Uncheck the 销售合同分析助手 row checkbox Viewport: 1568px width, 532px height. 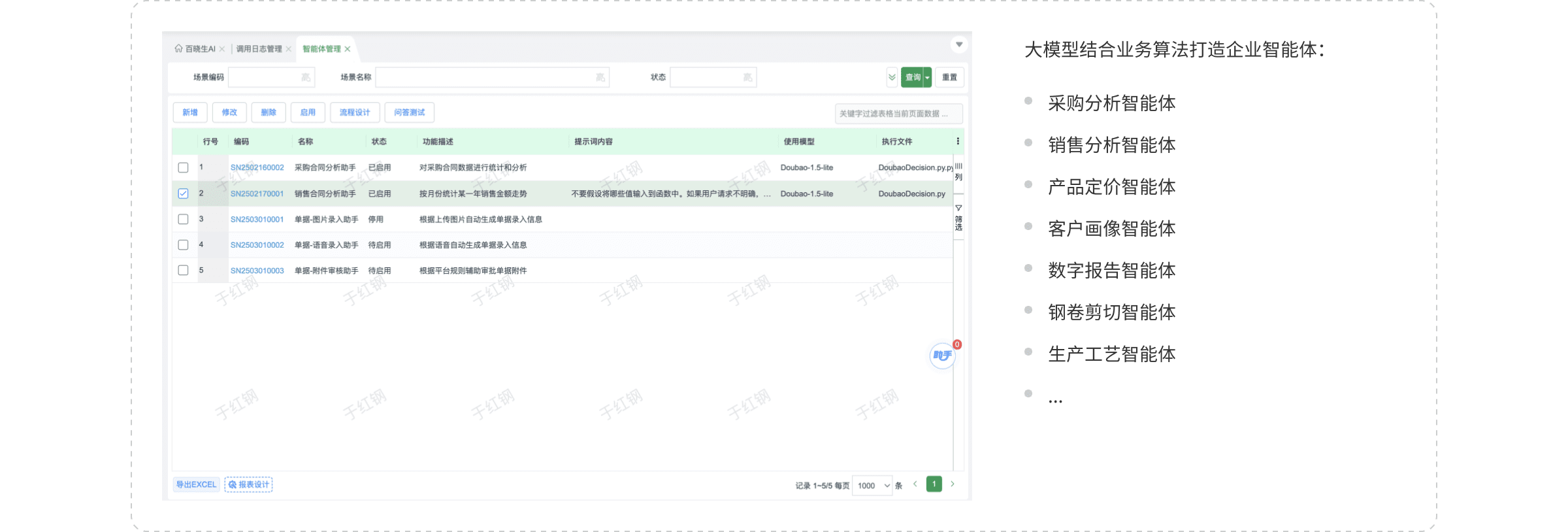tap(184, 193)
